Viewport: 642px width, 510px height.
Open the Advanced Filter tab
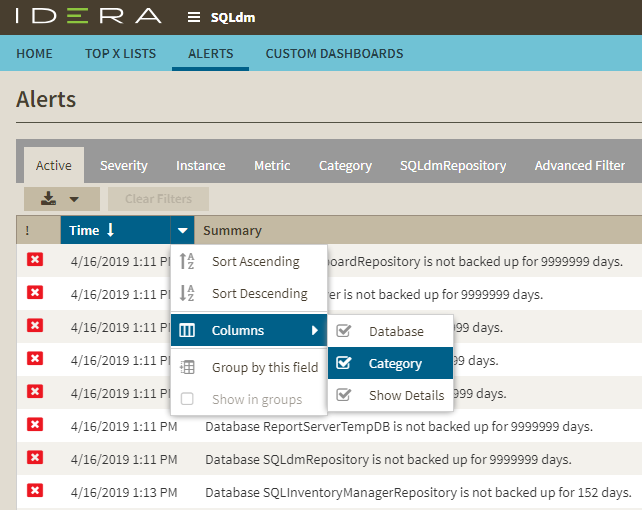[580, 166]
